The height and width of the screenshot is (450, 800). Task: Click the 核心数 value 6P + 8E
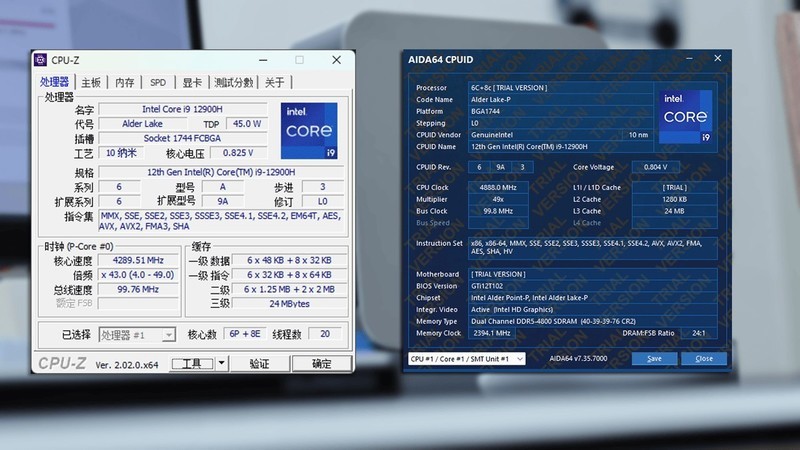coord(245,334)
